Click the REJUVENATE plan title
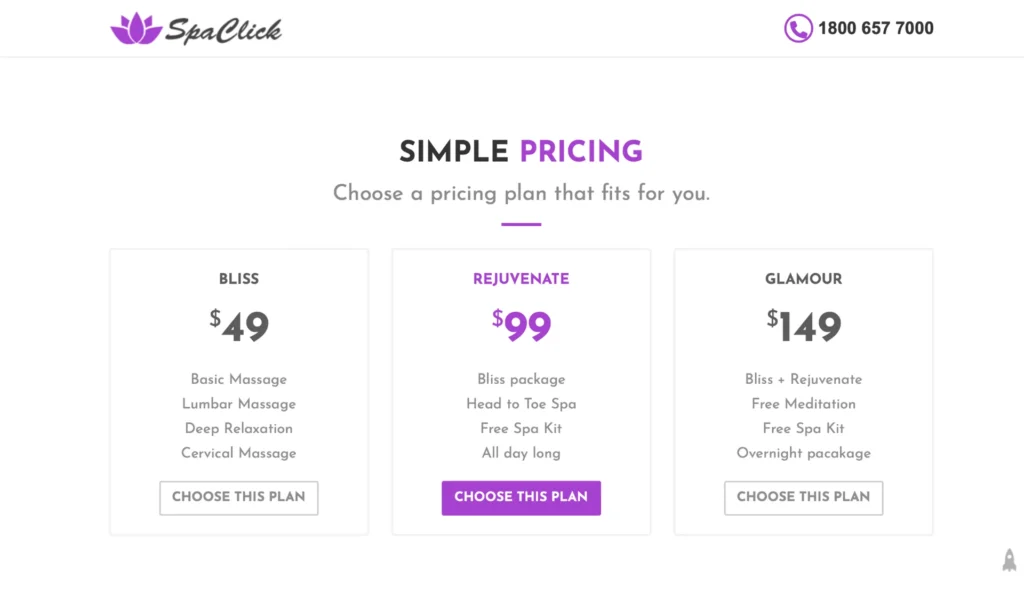 pyautogui.click(x=521, y=279)
